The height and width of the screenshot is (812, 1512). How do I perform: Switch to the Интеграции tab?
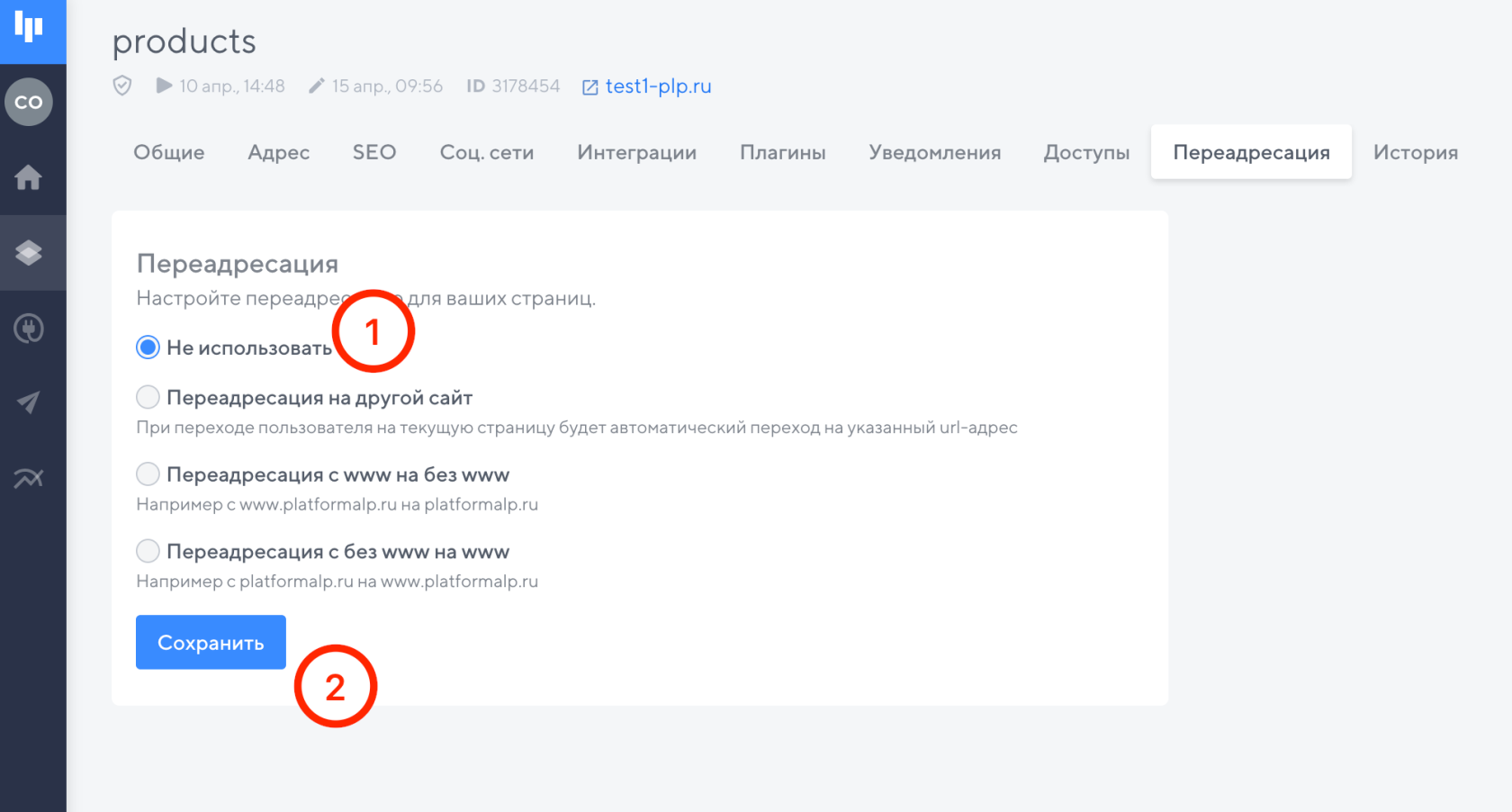click(x=637, y=152)
